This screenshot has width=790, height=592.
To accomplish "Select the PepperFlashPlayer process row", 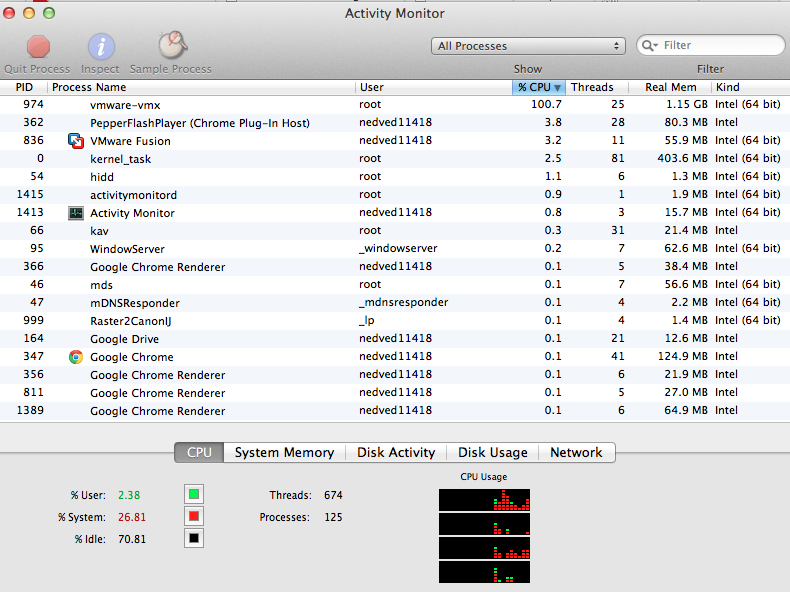I will tap(395, 123).
